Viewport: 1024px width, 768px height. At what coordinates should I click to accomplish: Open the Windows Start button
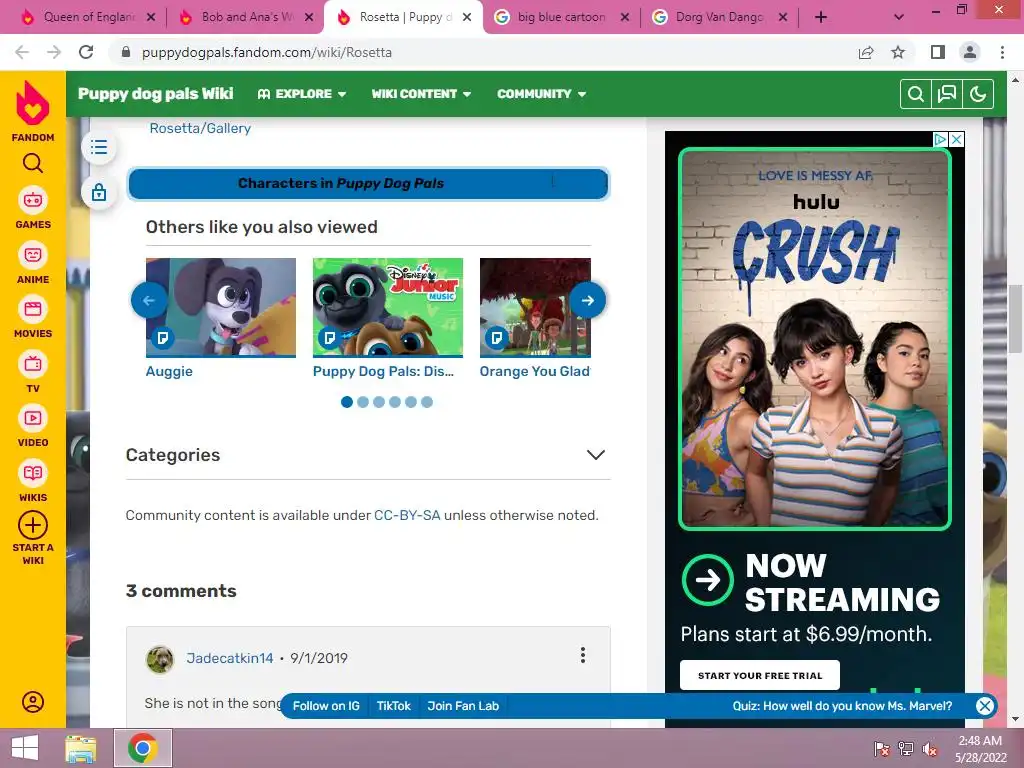click(25, 748)
